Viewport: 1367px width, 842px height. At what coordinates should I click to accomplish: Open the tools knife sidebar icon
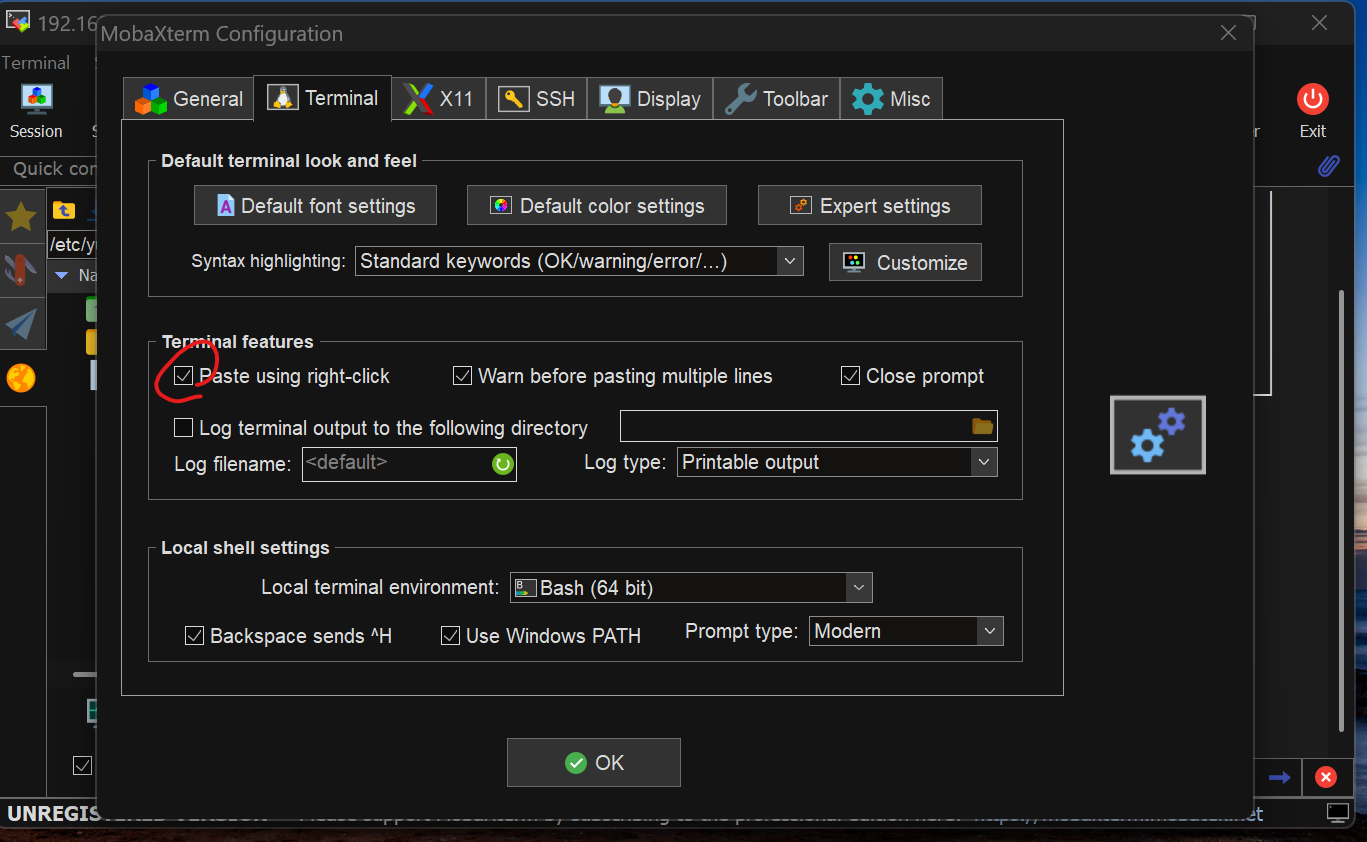(x=22, y=269)
